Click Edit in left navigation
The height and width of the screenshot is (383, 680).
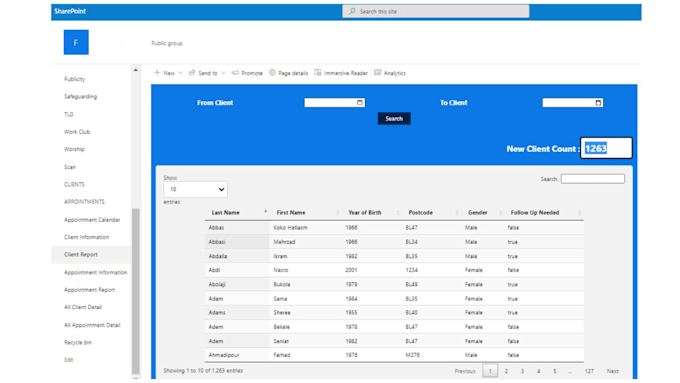pos(69,360)
